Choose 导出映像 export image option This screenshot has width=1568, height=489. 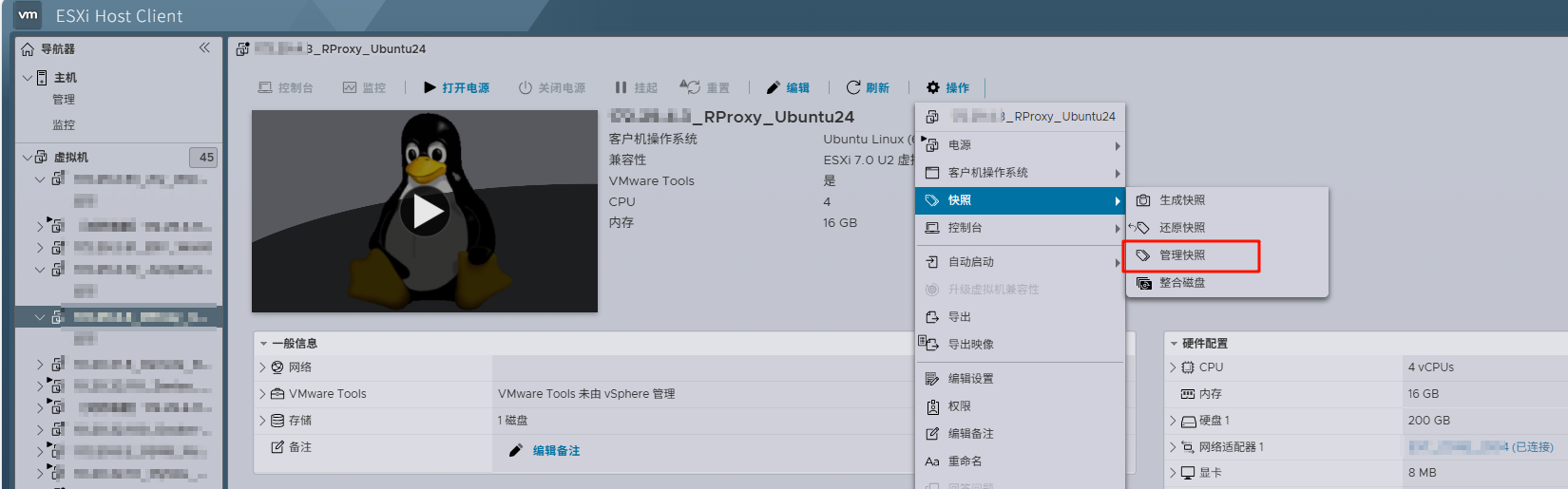(x=1020, y=345)
